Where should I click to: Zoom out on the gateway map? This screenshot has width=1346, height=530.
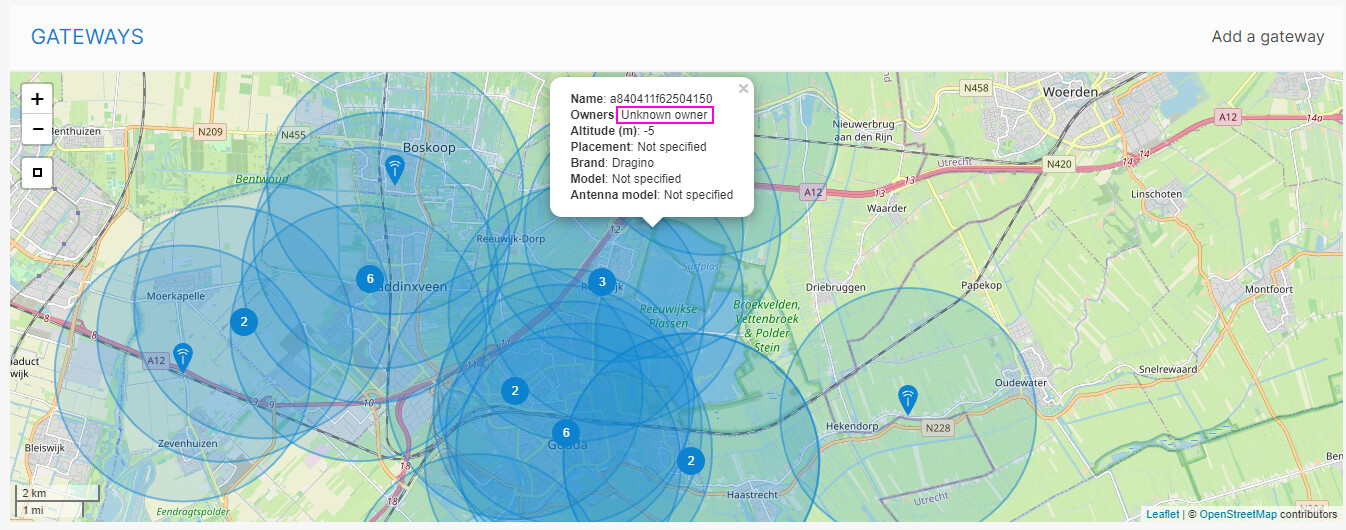pyautogui.click(x=37, y=129)
